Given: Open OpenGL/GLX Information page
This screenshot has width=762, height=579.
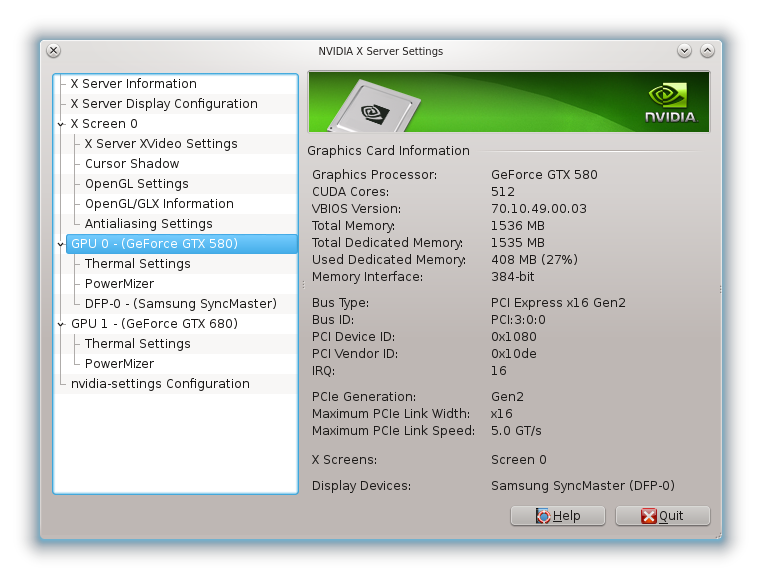Looking at the screenshot, I should click(x=159, y=203).
